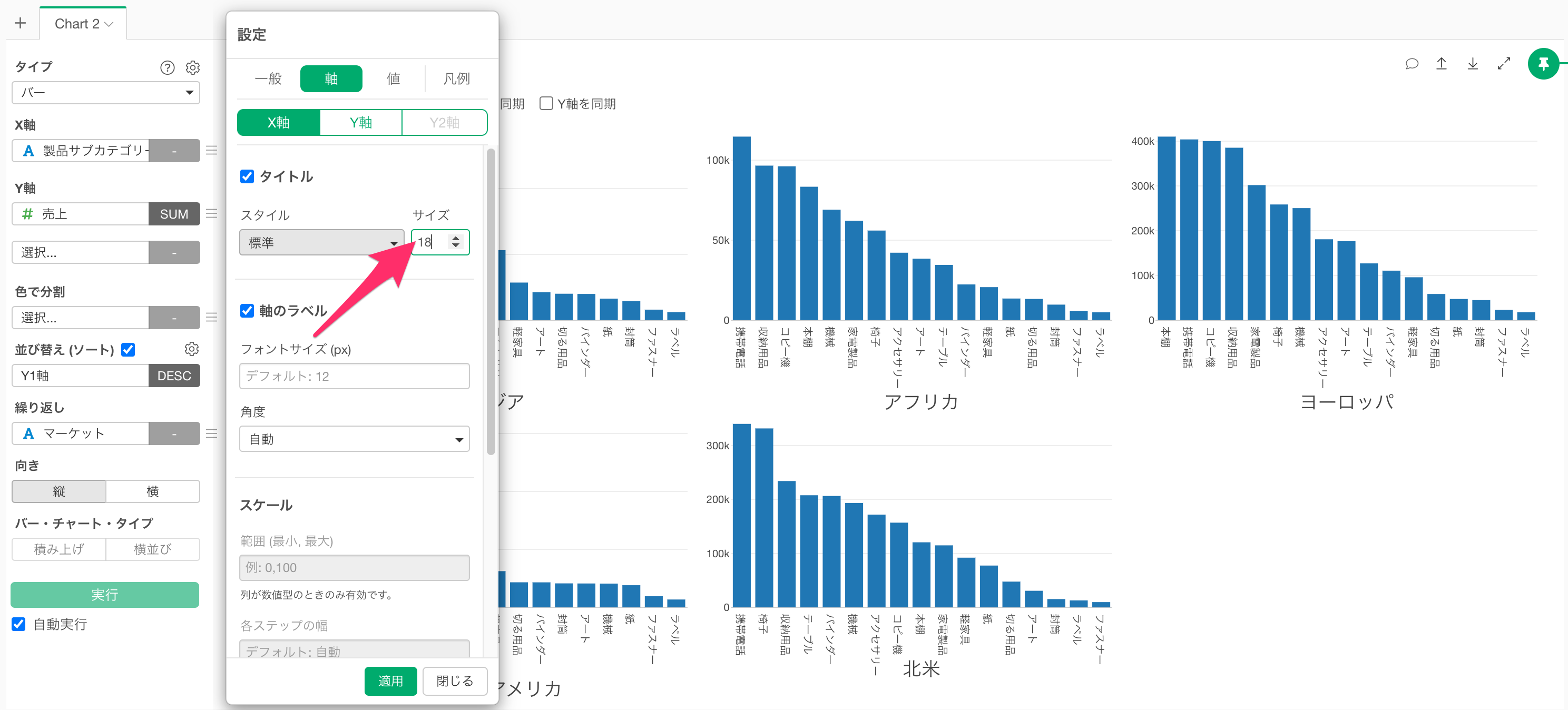Open the 角度 自動 dropdown
Screen dimensions: 1568x710
(354, 439)
